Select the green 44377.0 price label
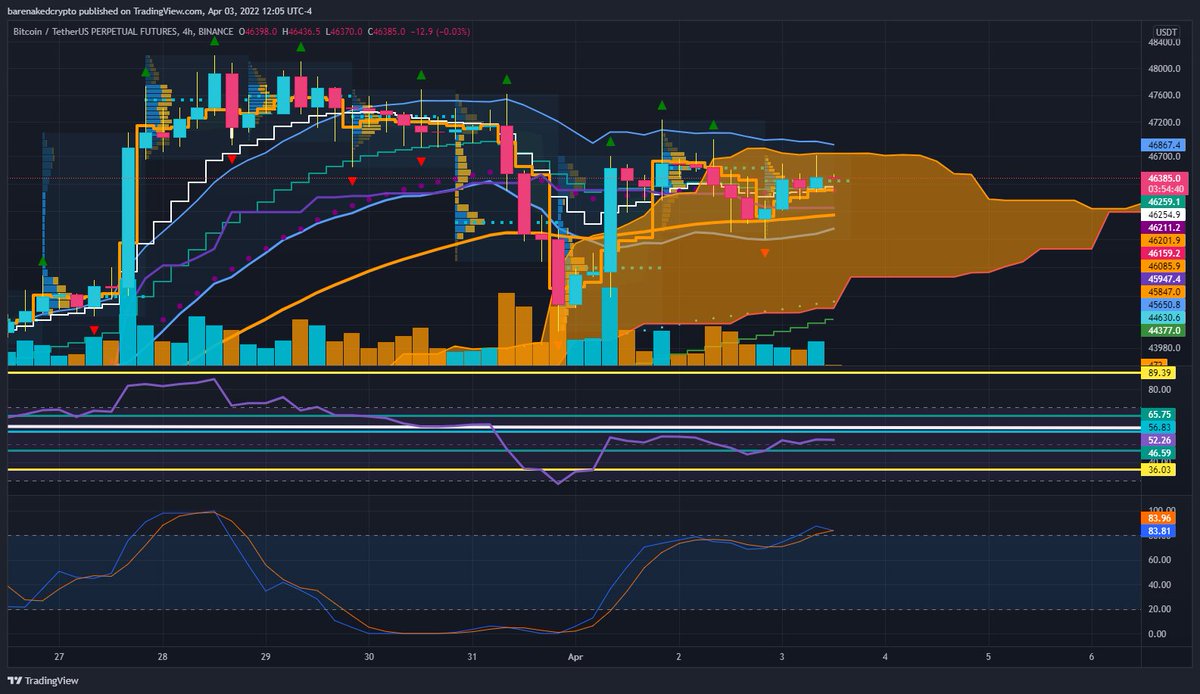The width and height of the screenshot is (1200, 694). pos(1162,329)
